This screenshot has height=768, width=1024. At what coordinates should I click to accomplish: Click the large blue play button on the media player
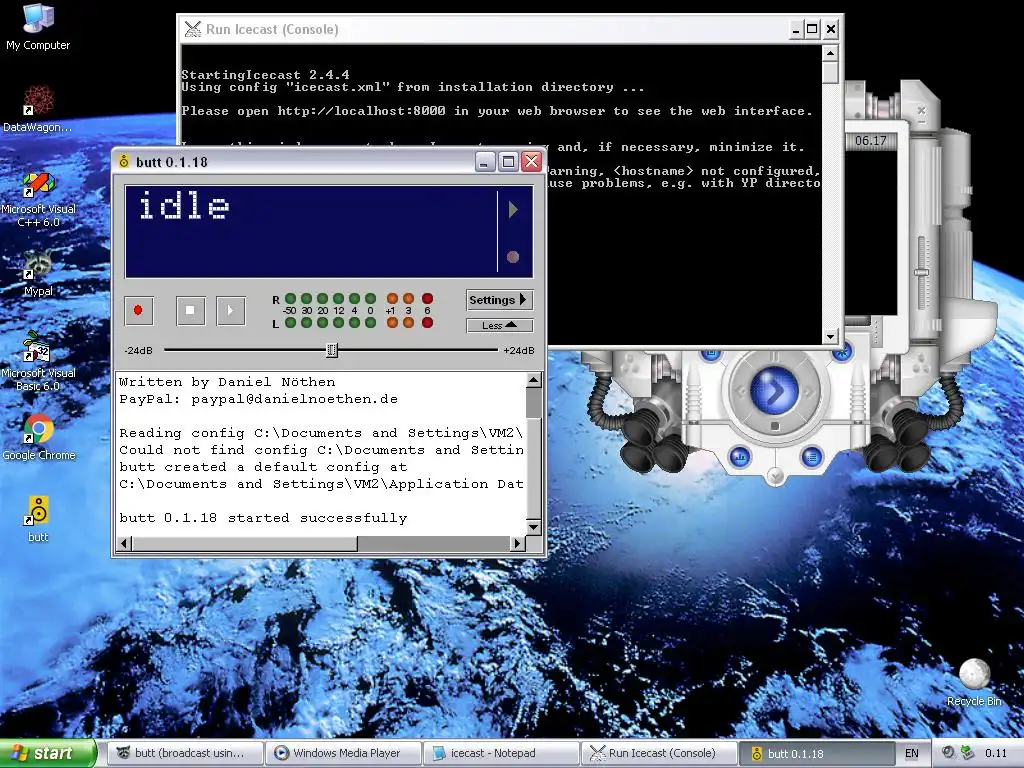(x=775, y=391)
